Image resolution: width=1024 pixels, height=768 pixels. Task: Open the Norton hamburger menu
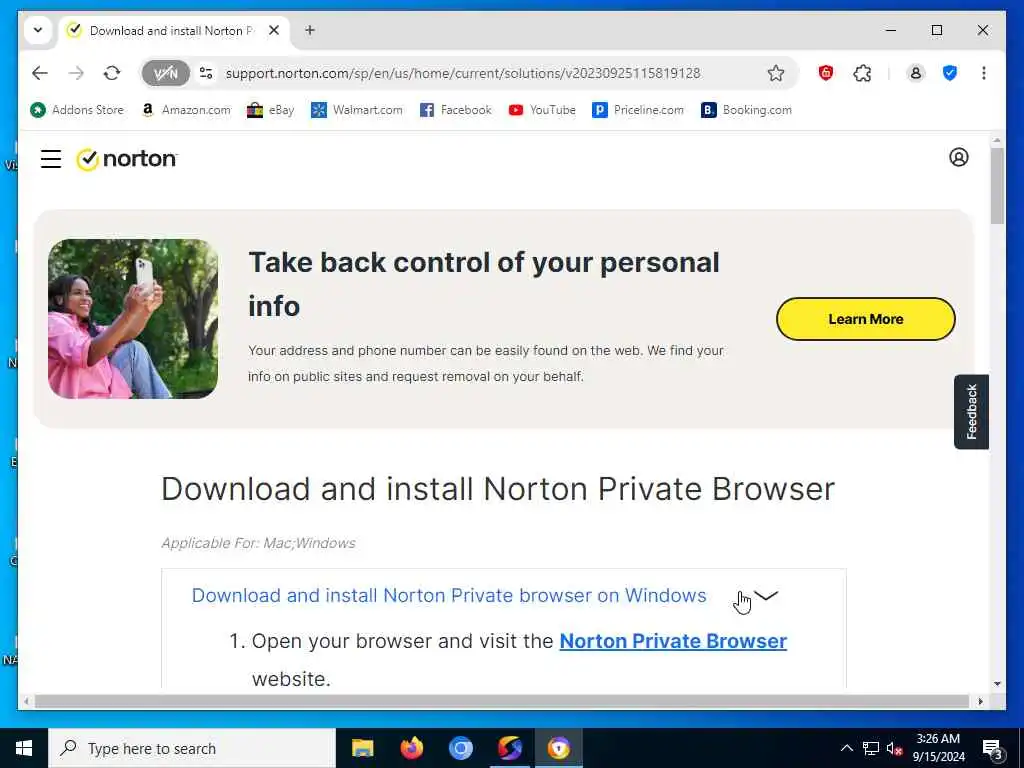pyautogui.click(x=51, y=159)
